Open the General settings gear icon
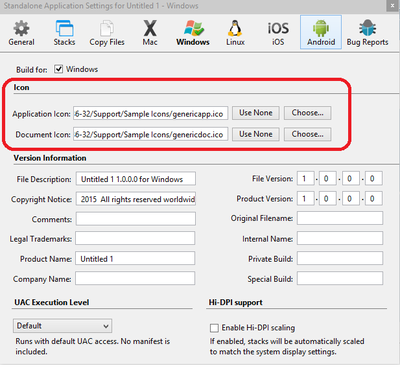Viewport: 400px width, 377px height. click(21, 28)
